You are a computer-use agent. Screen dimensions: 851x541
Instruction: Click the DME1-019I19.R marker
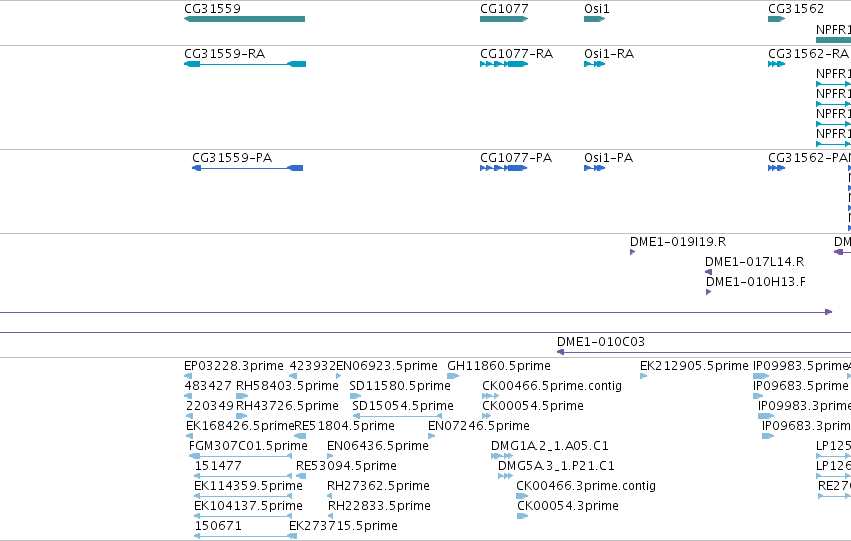click(632, 252)
